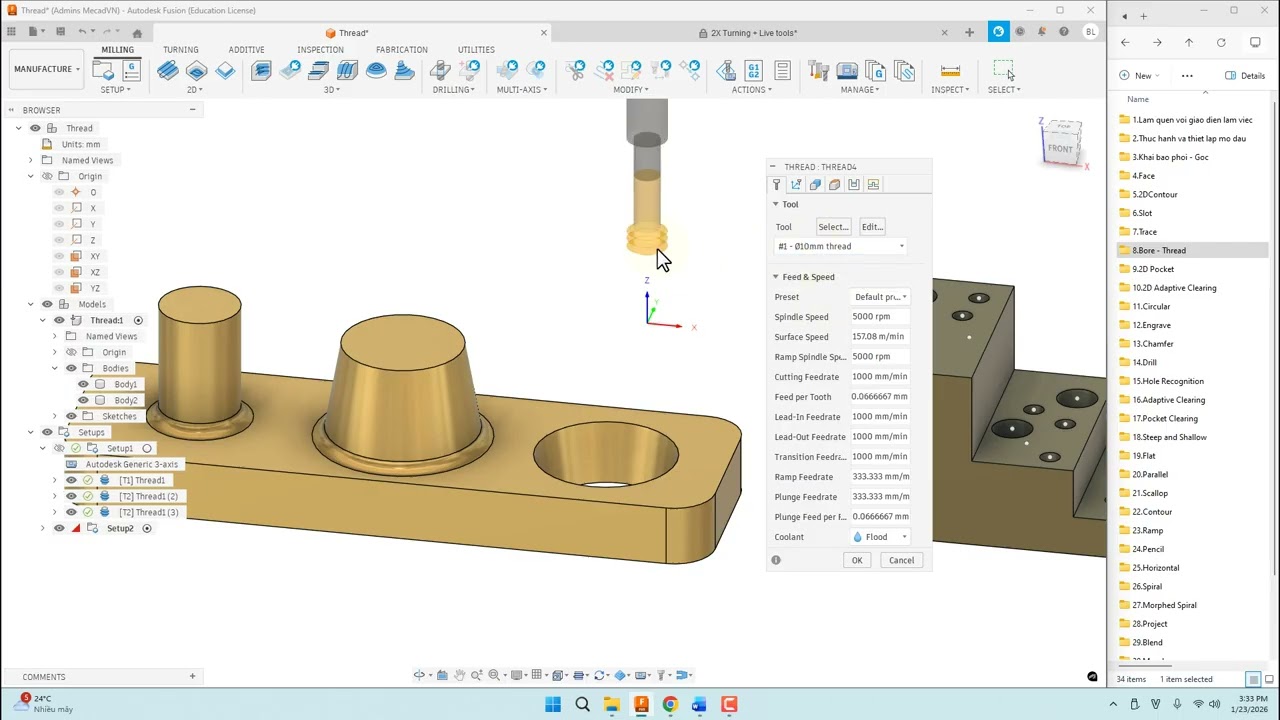Viewport: 1280px width, 720px height.
Task: Switch to the UTILITIES ribbon tab
Action: point(476,49)
